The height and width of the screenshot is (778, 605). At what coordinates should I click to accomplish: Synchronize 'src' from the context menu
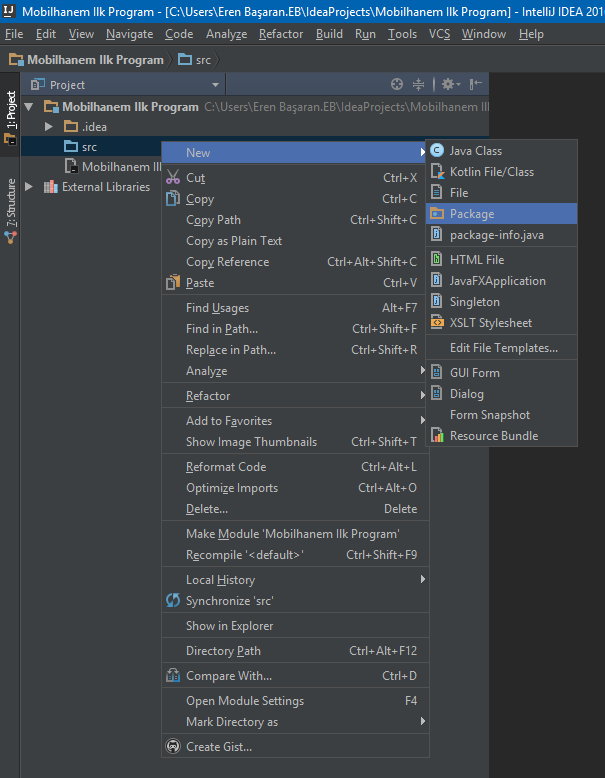coord(295,601)
